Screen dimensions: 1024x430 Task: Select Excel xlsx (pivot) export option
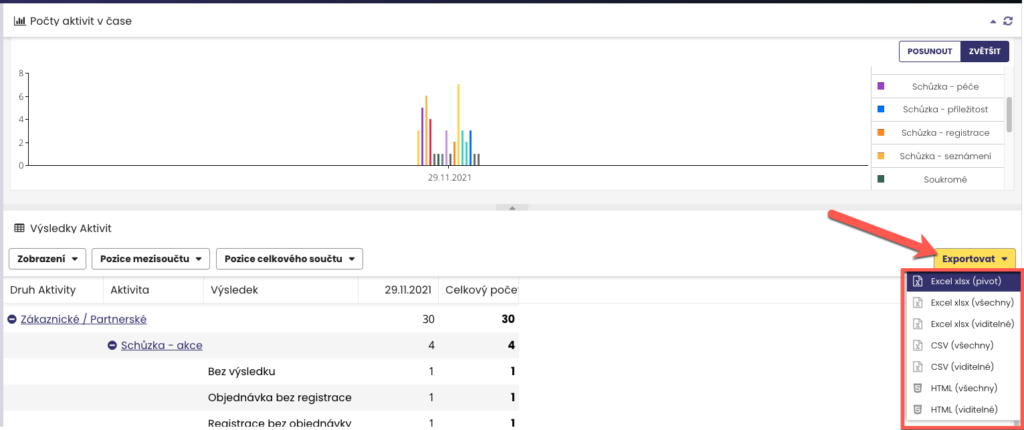(x=961, y=281)
